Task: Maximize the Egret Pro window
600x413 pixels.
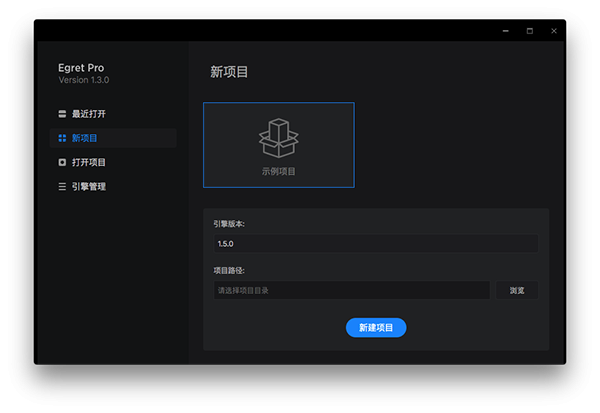Action: pyautogui.click(x=530, y=31)
